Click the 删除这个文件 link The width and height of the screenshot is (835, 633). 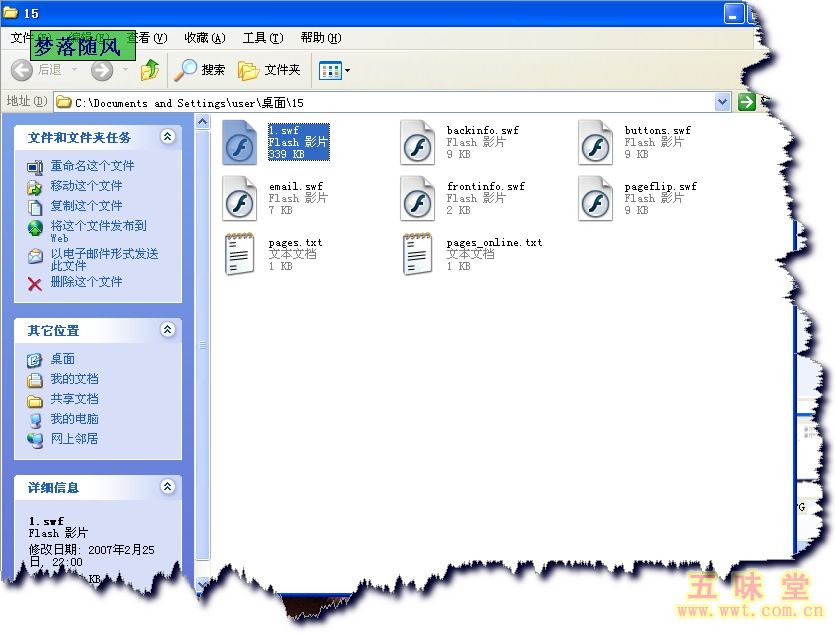(86, 282)
